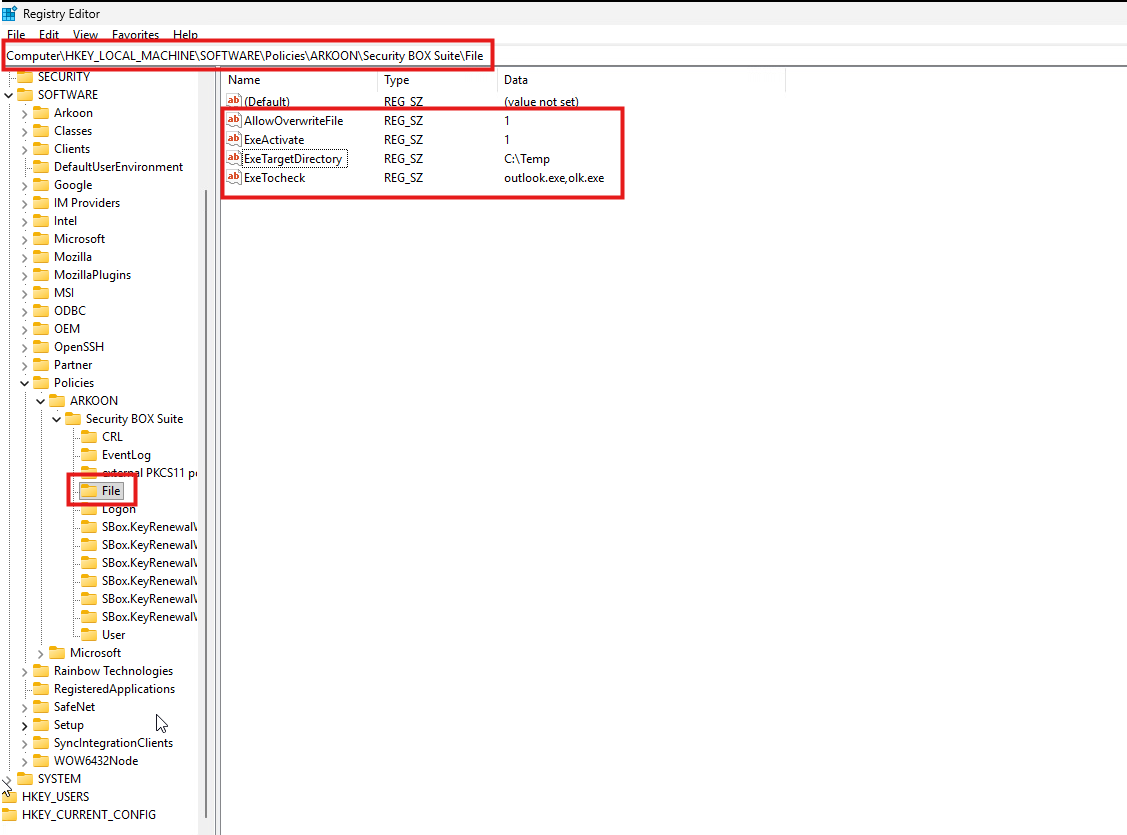Collapse the ARKOON key under Policies
Image resolution: width=1127 pixels, height=835 pixels.
coord(40,401)
